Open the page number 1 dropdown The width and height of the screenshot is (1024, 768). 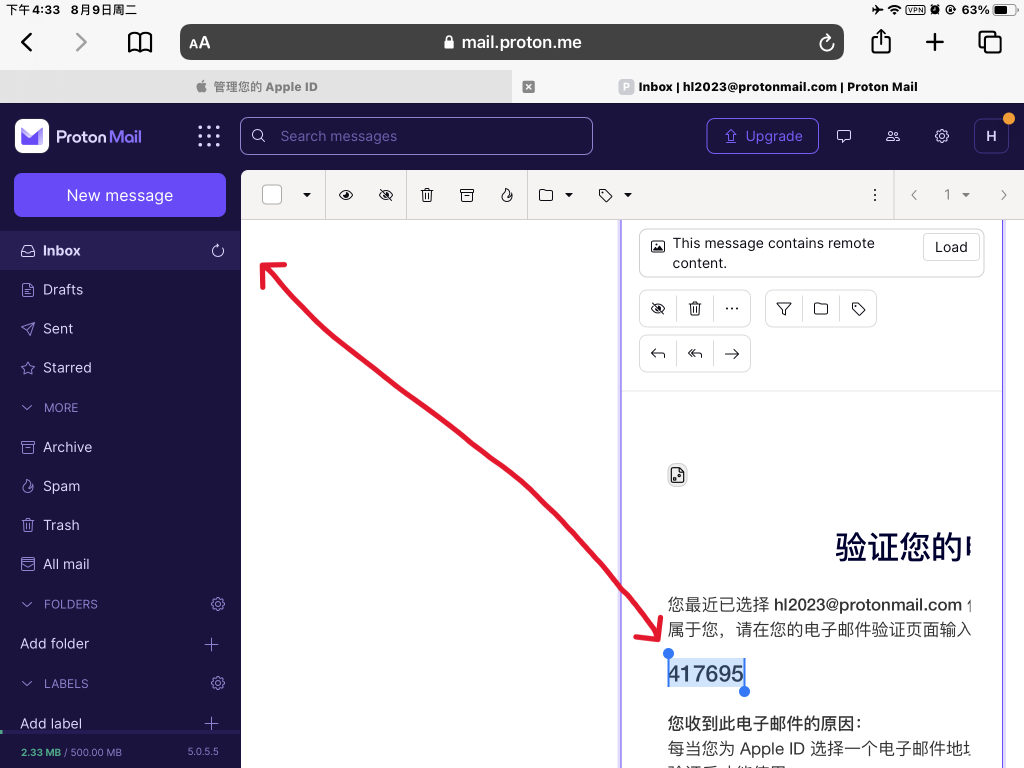click(957, 195)
